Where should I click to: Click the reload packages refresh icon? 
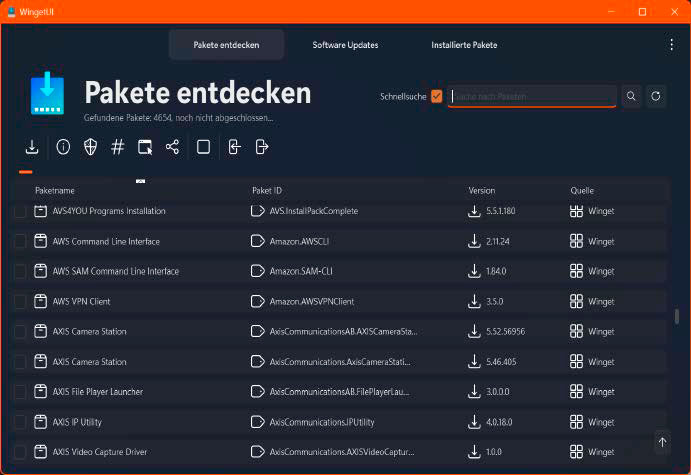pyautogui.click(x=656, y=96)
